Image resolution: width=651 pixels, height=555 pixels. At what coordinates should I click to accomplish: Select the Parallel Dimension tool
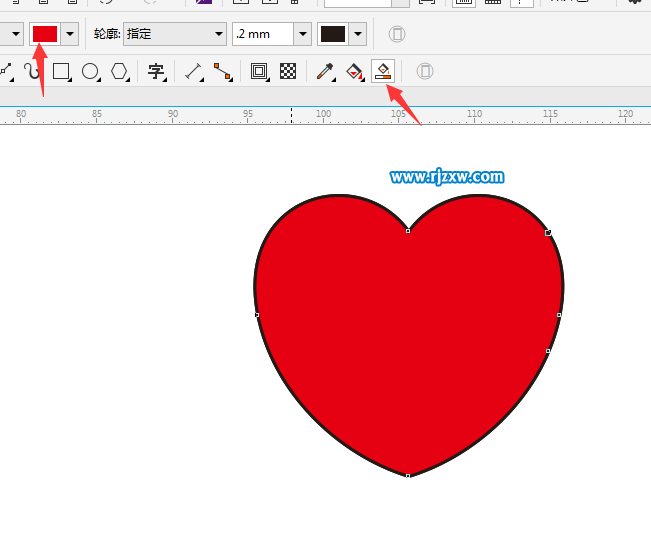[x=194, y=71]
